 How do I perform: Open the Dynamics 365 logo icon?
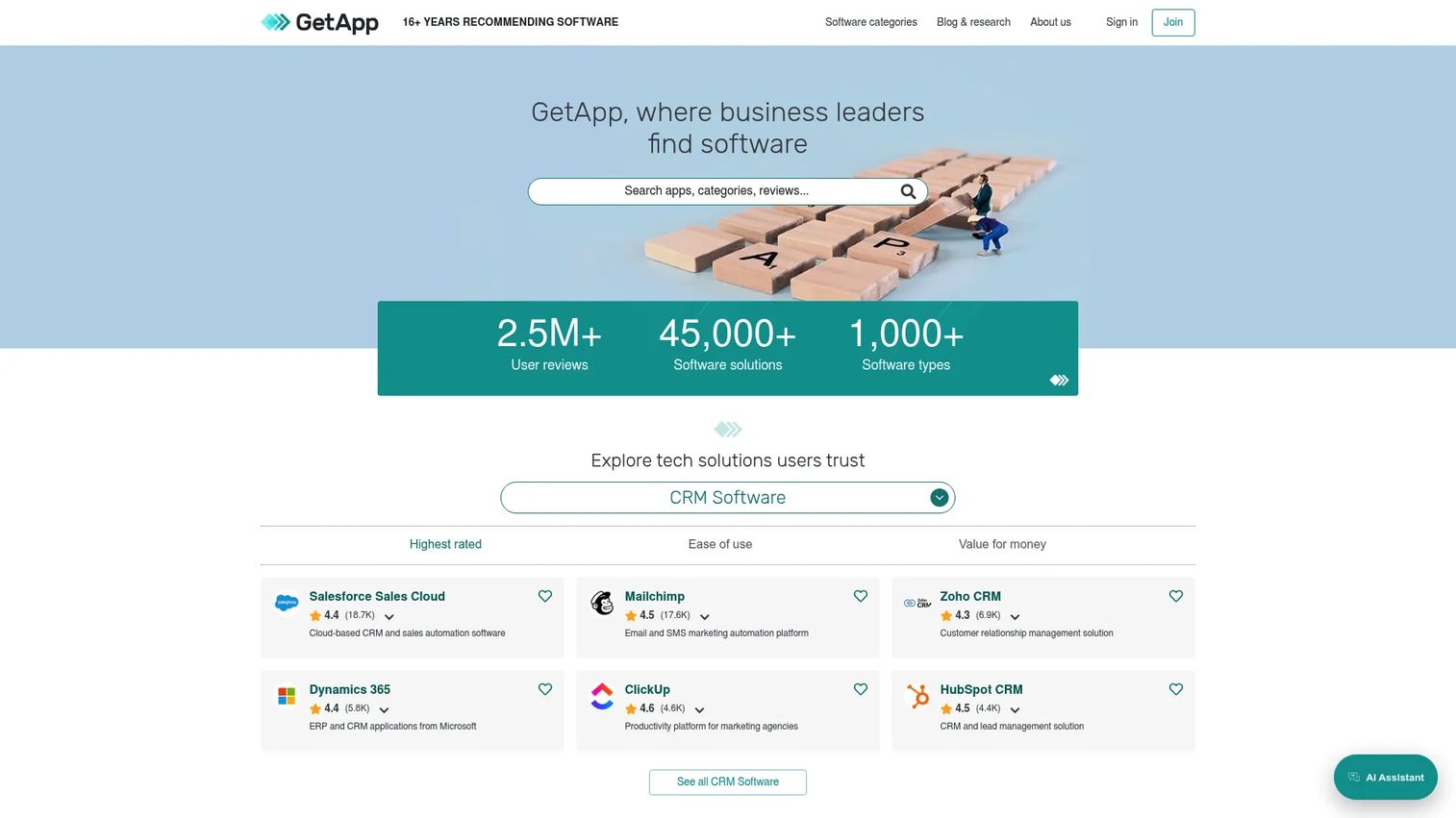[x=287, y=696]
